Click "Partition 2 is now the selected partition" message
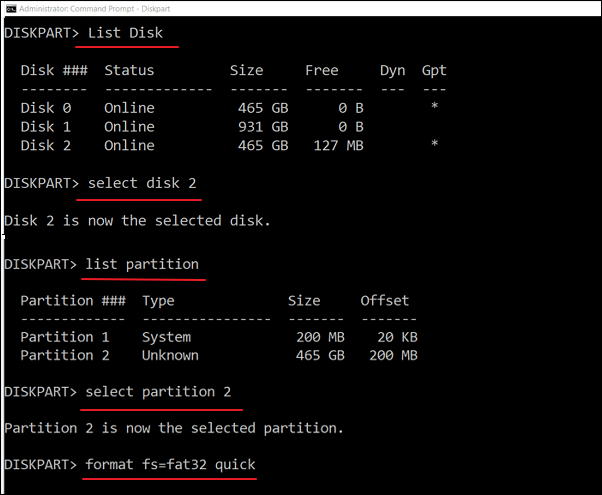Screen dimensions: 602x495 [173, 428]
